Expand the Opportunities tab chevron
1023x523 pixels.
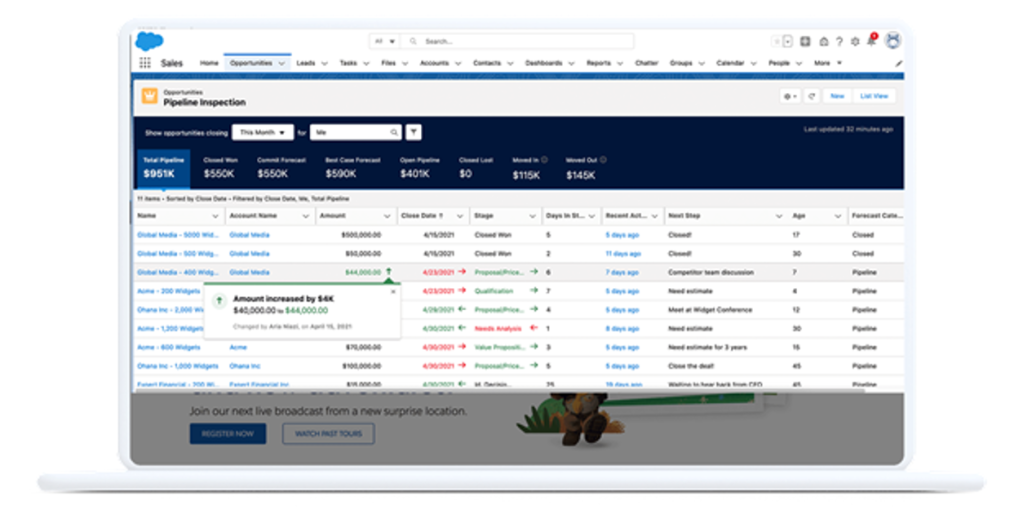point(282,63)
